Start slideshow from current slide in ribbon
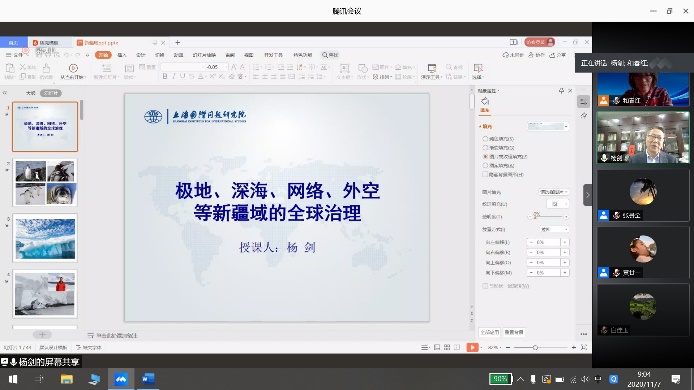The image size is (694, 390). pyautogui.click(x=73, y=70)
